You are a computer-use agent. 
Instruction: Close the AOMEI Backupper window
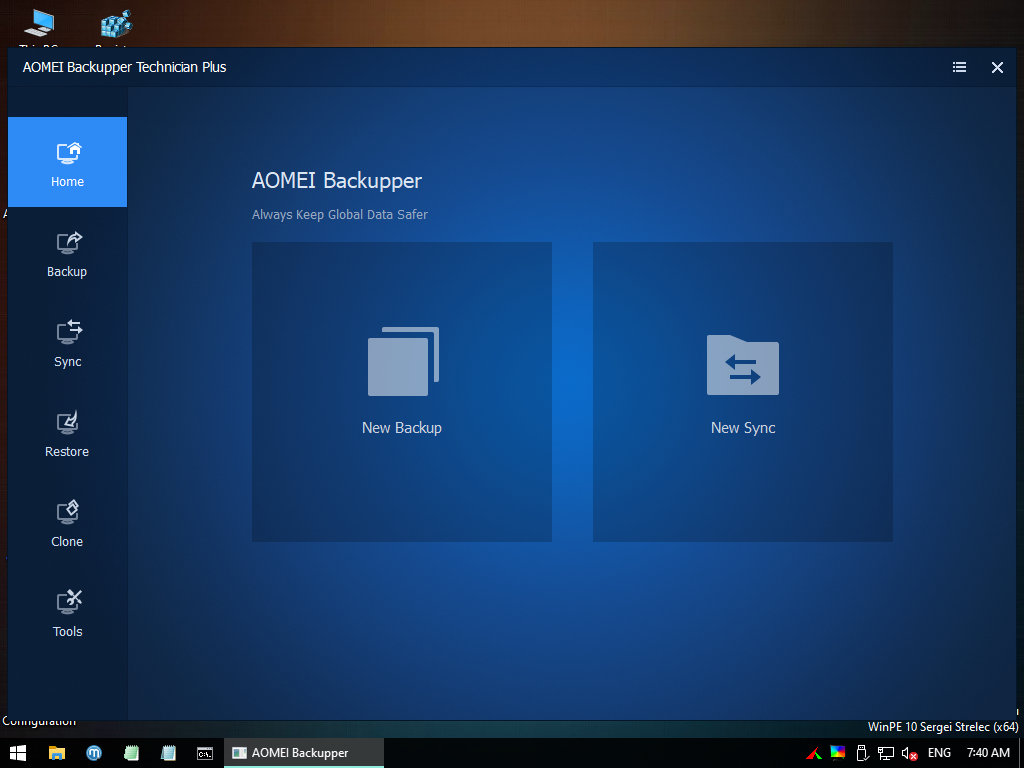997,67
